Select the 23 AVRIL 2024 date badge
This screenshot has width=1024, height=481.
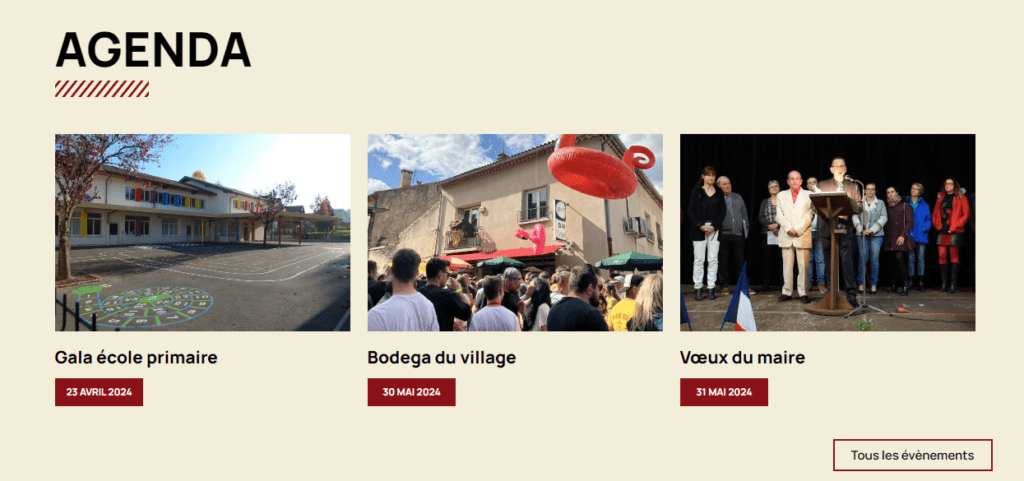pyautogui.click(x=99, y=392)
